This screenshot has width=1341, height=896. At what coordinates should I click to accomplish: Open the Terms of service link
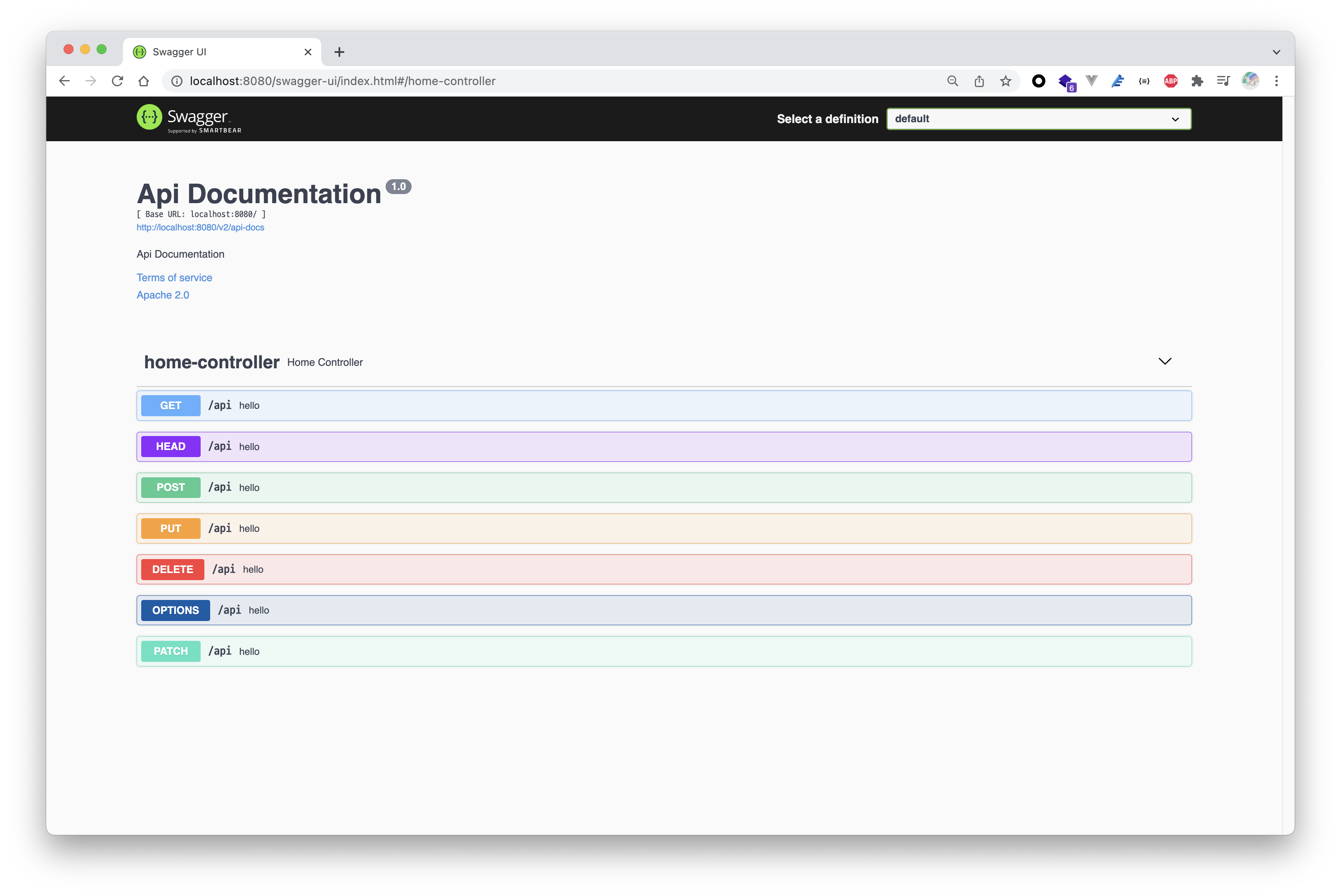174,278
